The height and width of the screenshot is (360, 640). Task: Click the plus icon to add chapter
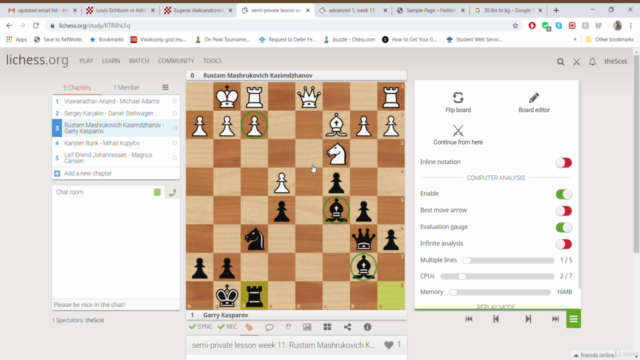[x=57, y=173]
